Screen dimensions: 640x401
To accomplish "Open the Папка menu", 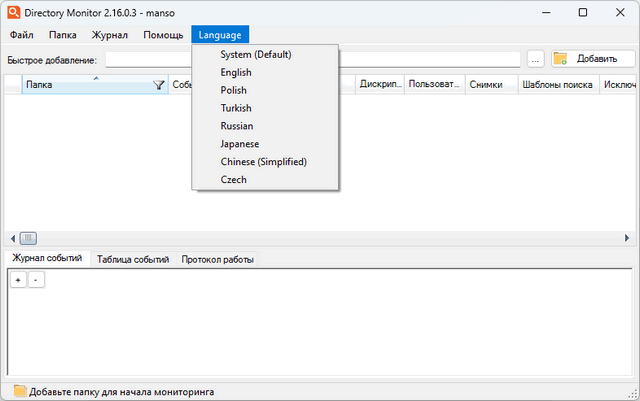I will coord(62,35).
